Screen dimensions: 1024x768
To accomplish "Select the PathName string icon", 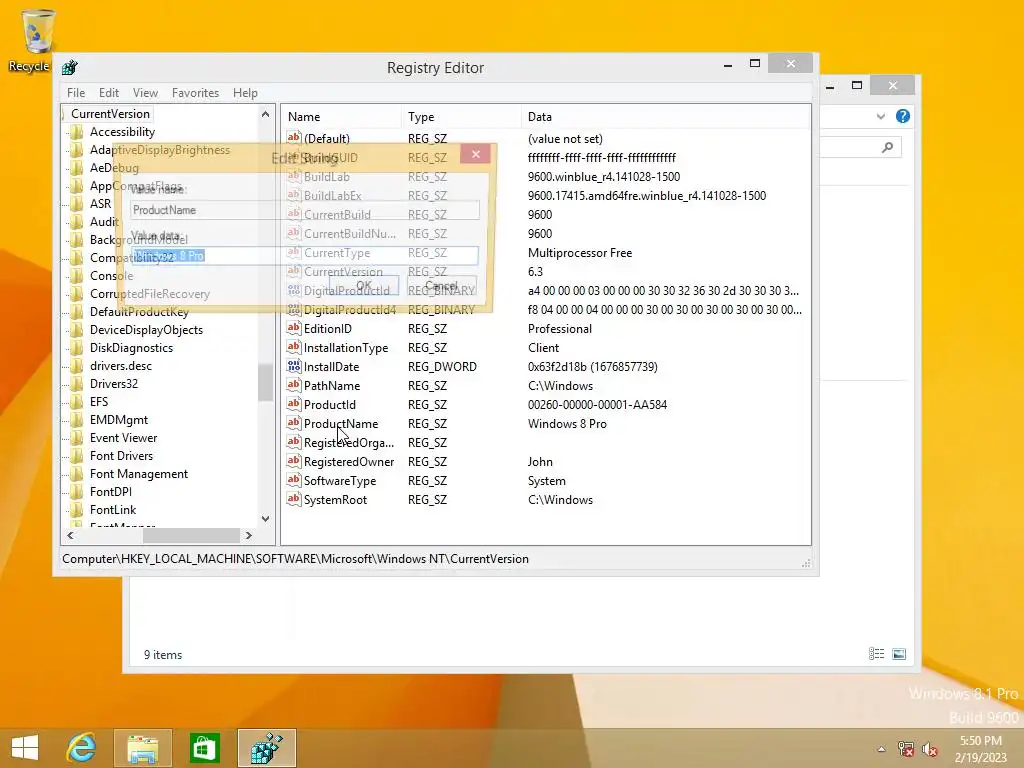I will [x=294, y=385].
